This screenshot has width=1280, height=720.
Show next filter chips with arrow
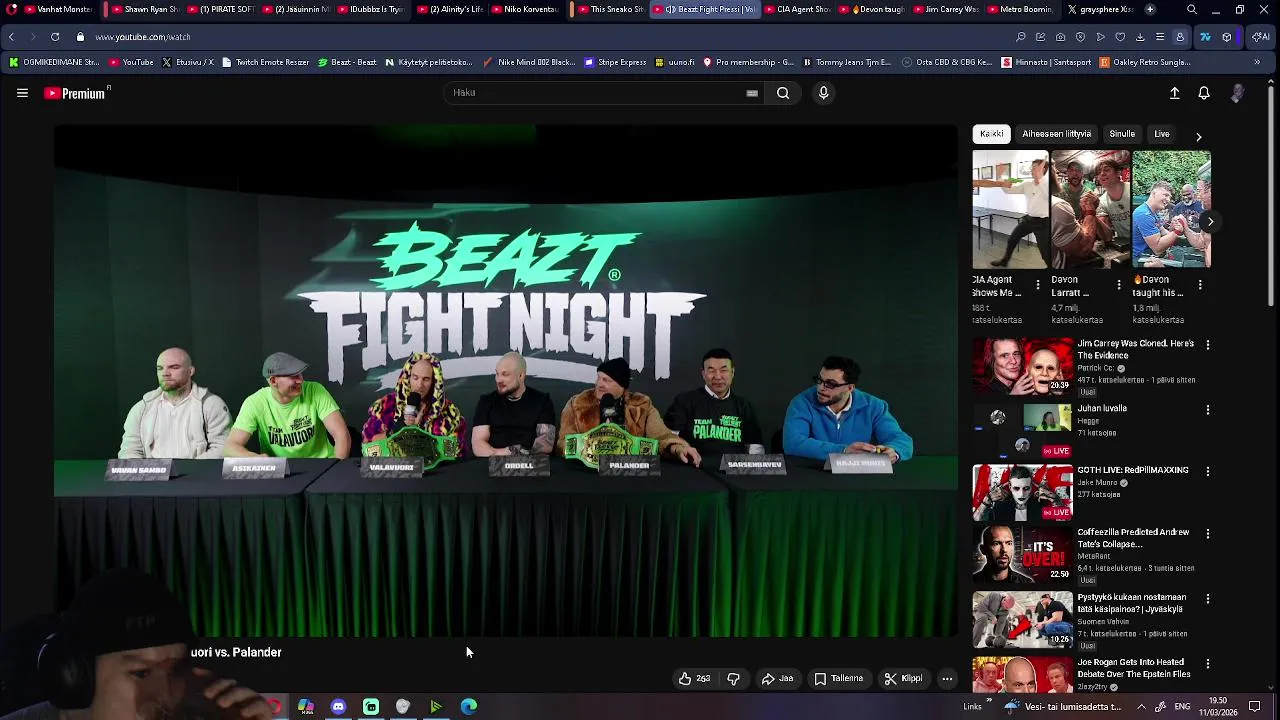pyautogui.click(x=1198, y=136)
